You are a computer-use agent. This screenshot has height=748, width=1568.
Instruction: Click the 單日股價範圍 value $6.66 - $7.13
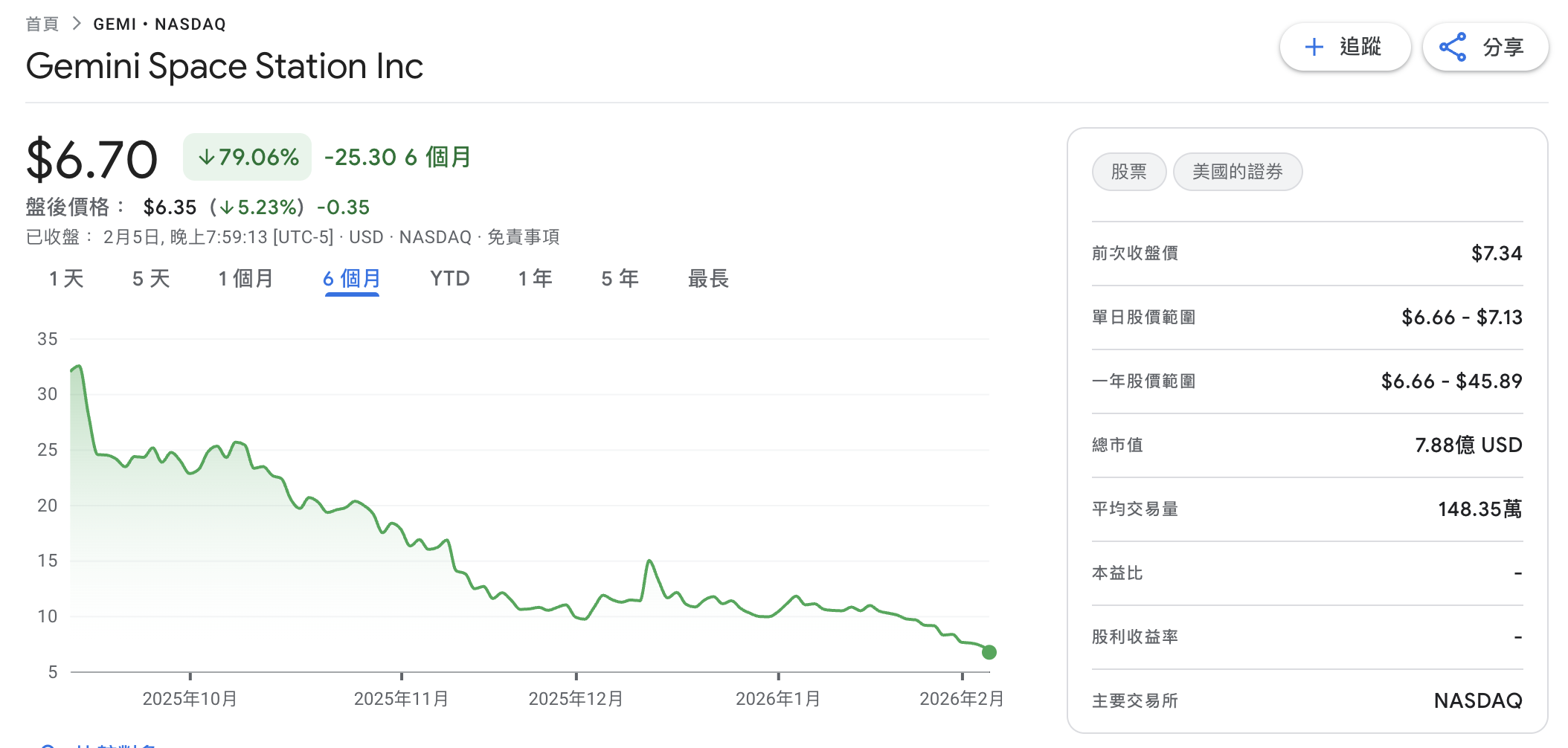point(1462,317)
